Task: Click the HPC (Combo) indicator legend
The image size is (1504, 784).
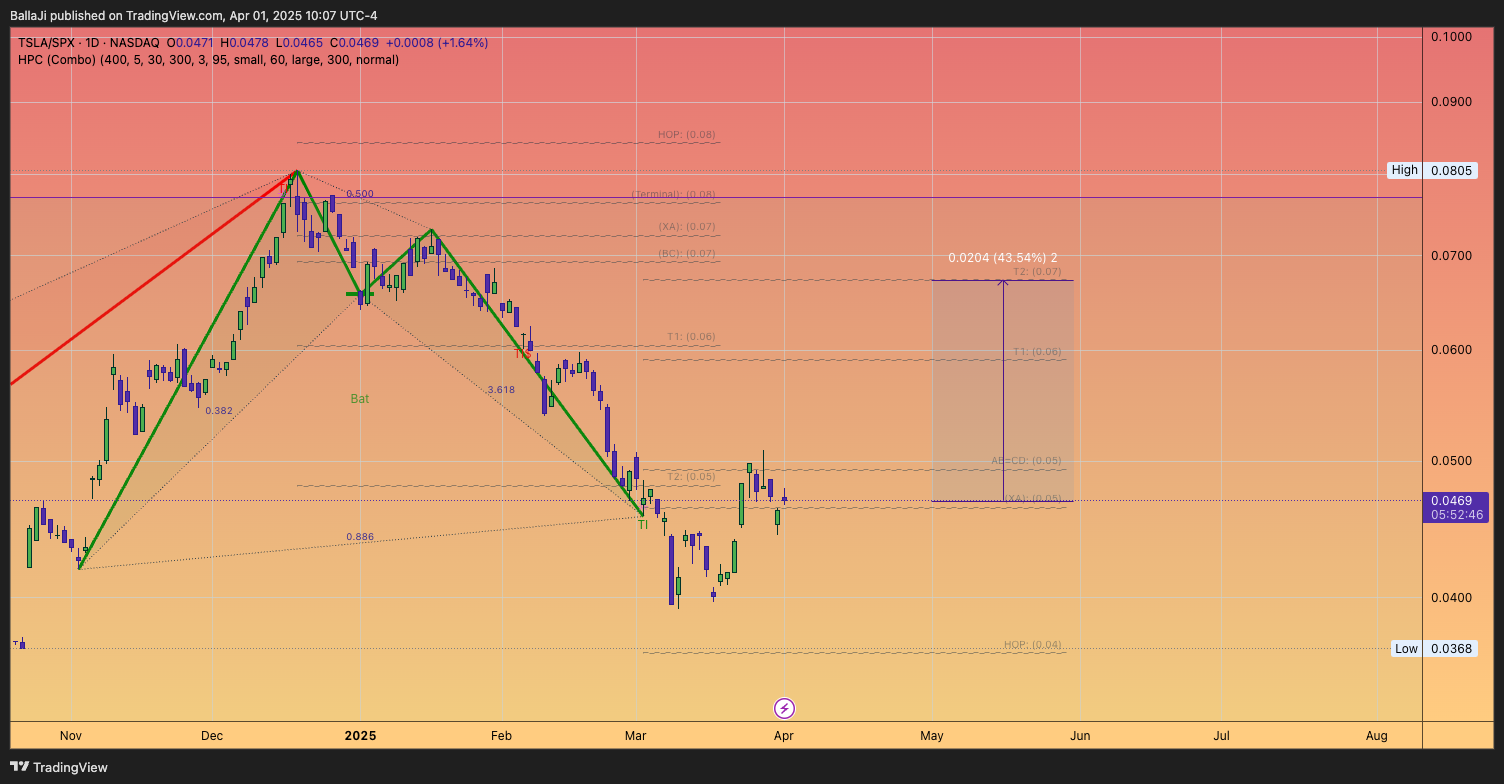Action: pos(208,60)
